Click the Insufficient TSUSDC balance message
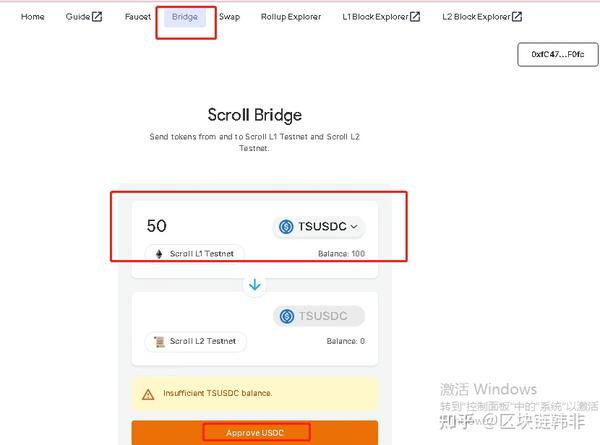This screenshot has height=445, width=600. click(218, 393)
